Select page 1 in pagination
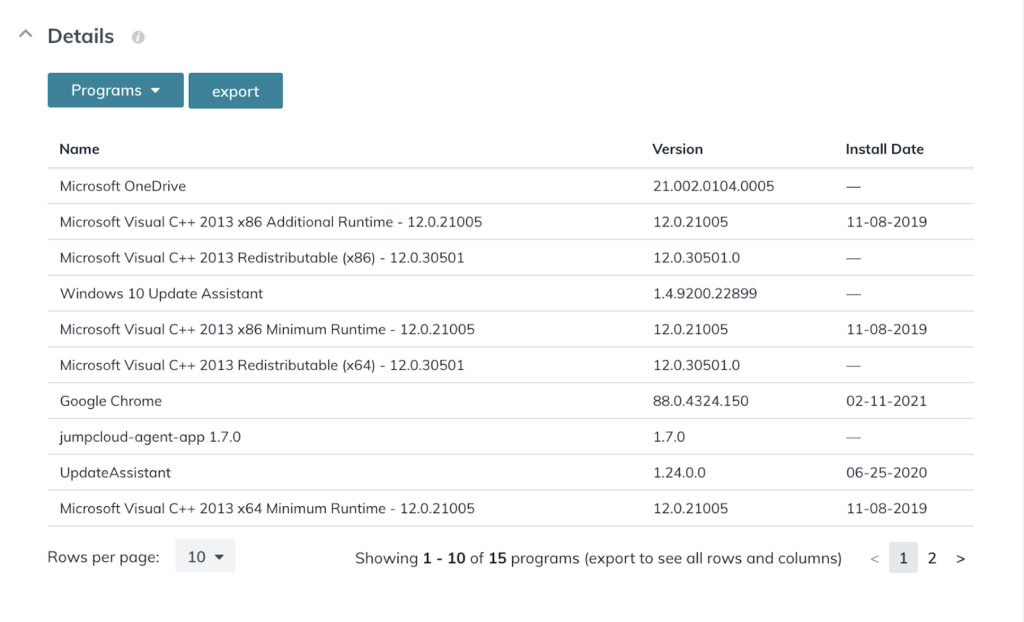Image resolution: width=1024 pixels, height=622 pixels. coord(903,558)
